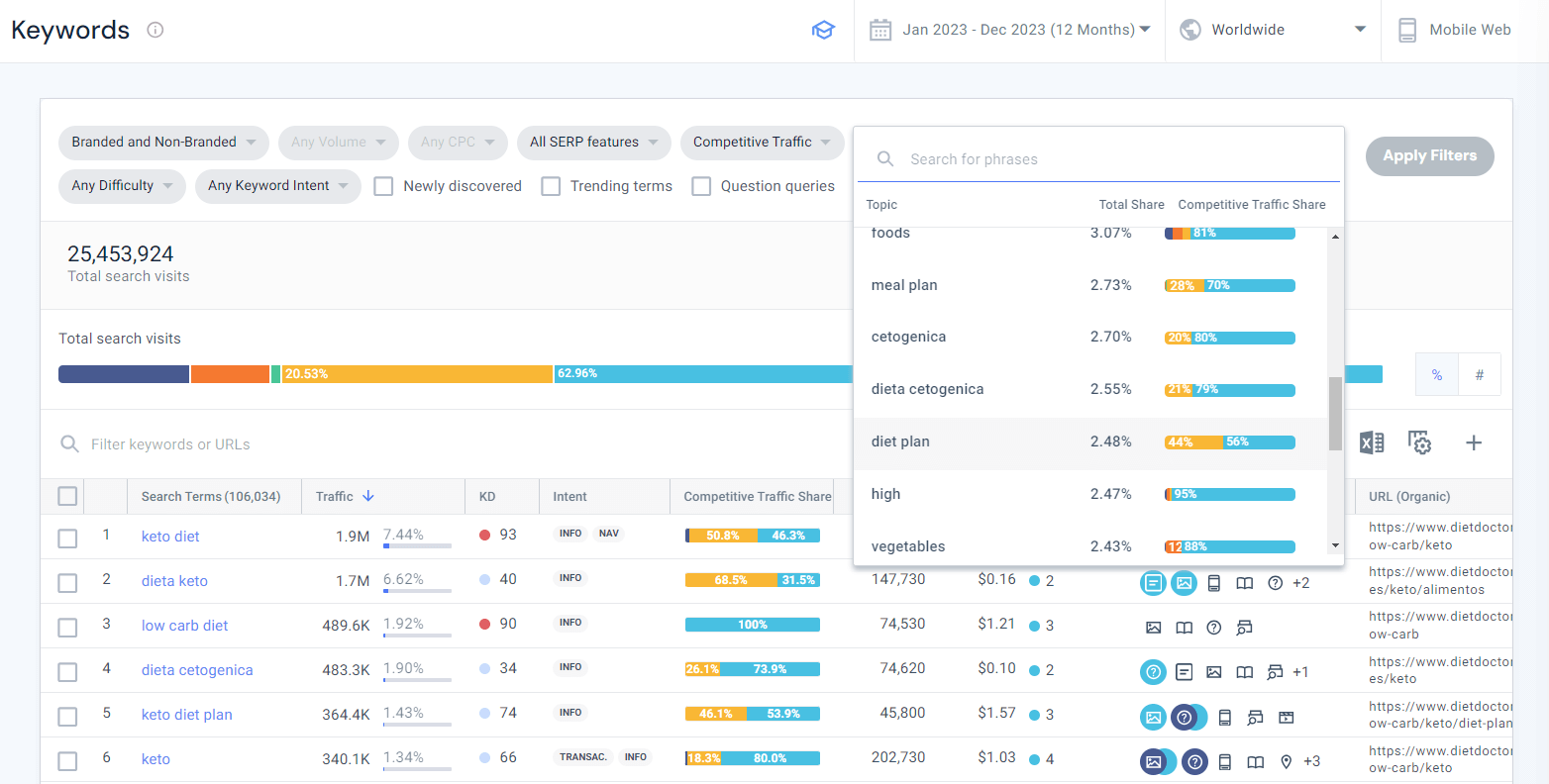Open the learning center graduation cap icon

click(x=823, y=30)
